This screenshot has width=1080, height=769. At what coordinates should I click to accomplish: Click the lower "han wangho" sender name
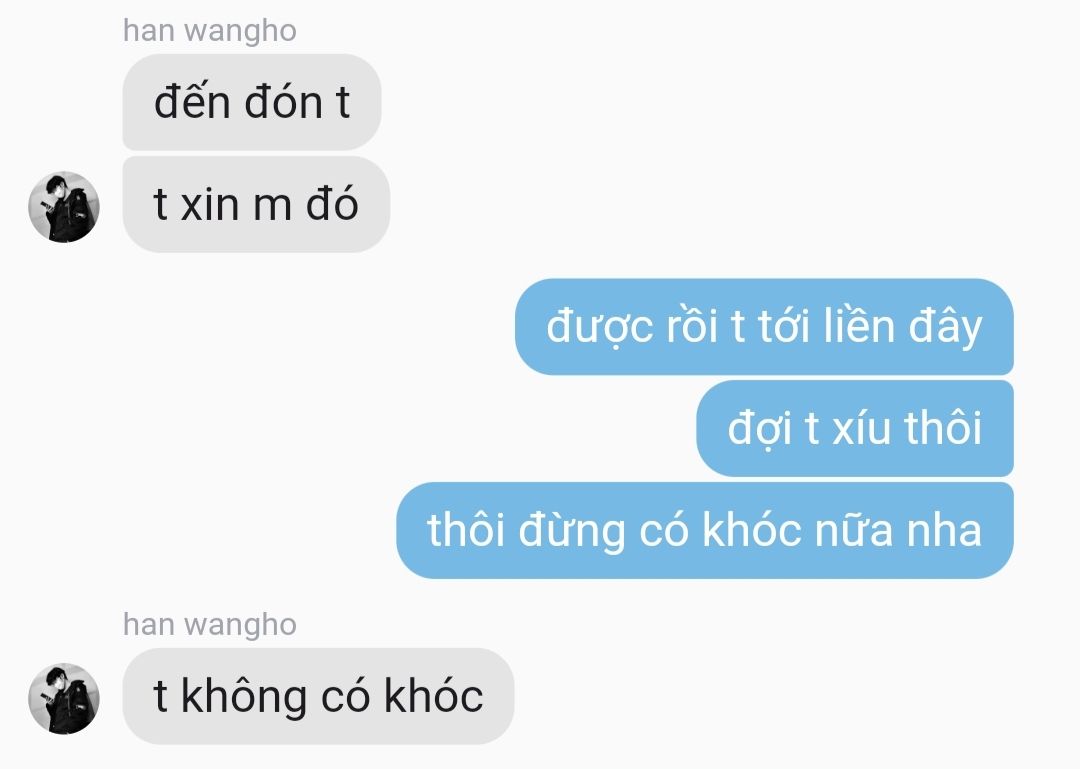(x=209, y=625)
